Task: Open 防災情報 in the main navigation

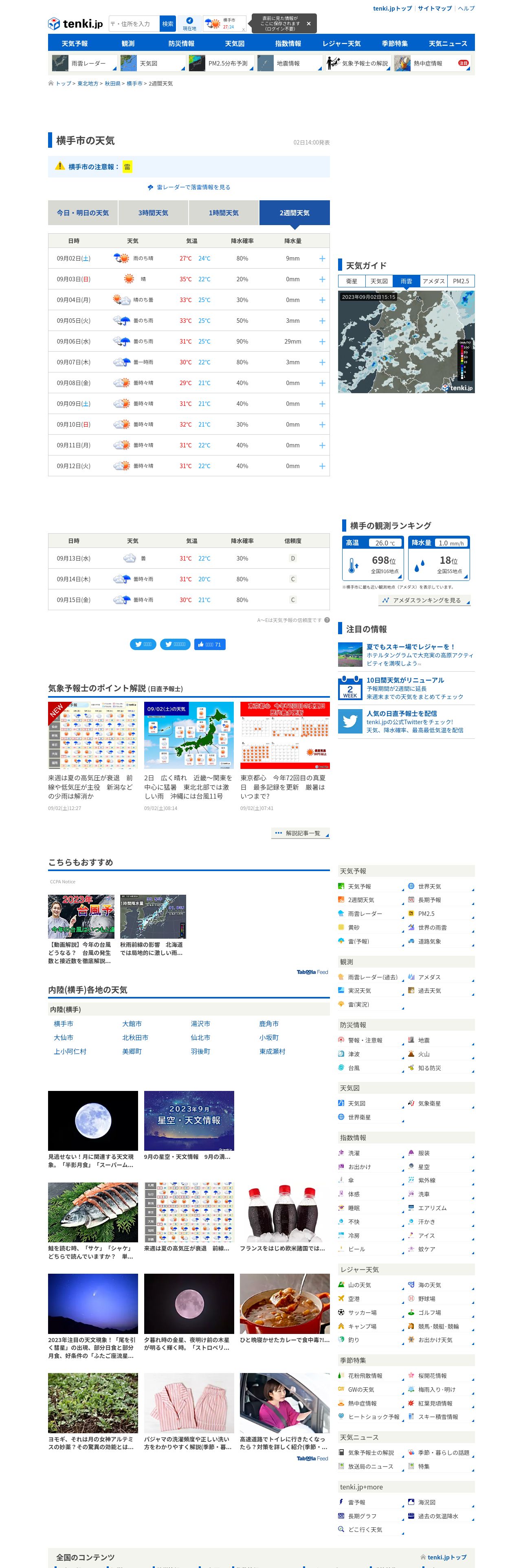Action: 181,43
